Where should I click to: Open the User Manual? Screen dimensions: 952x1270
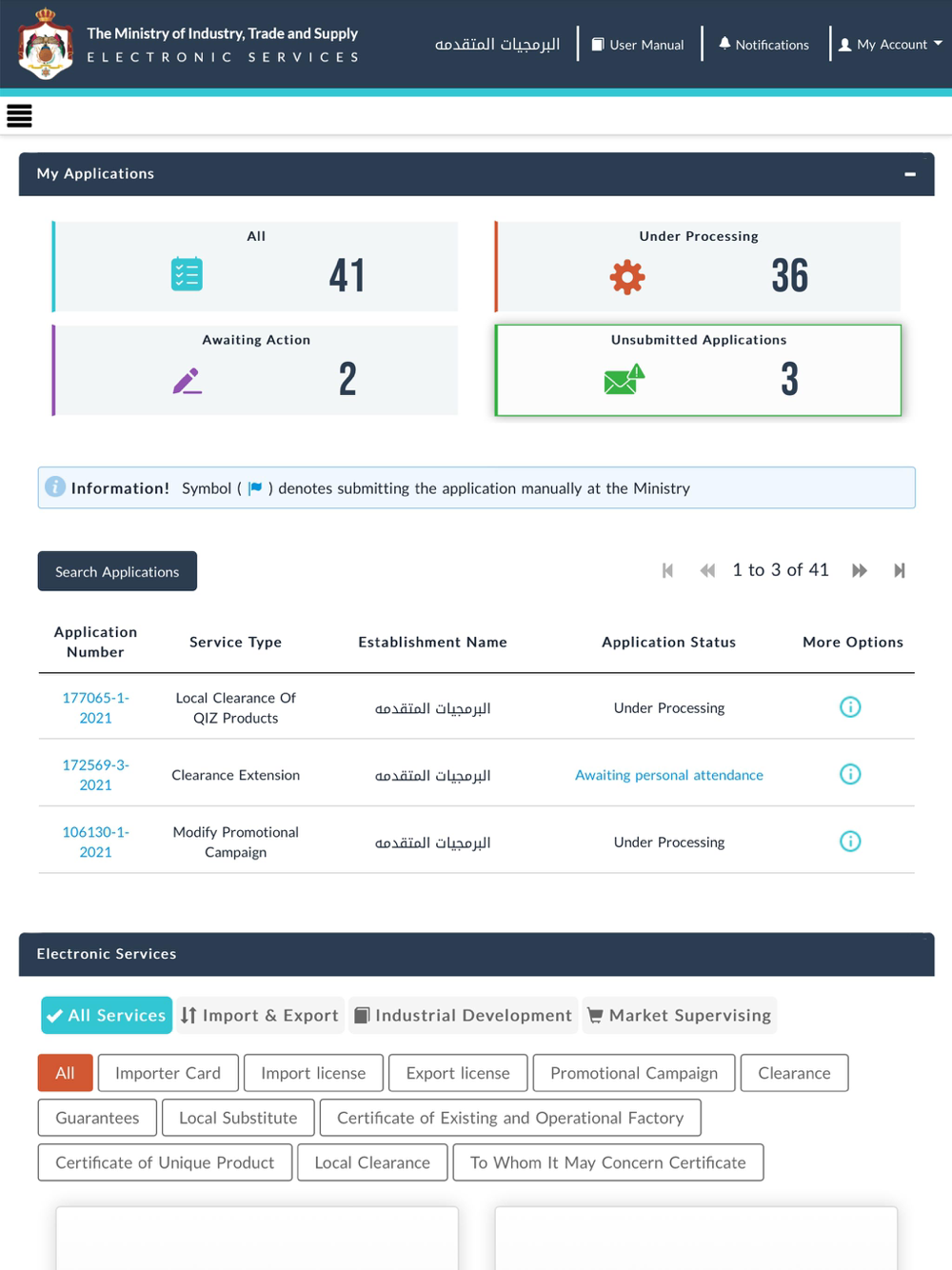(638, 44)
